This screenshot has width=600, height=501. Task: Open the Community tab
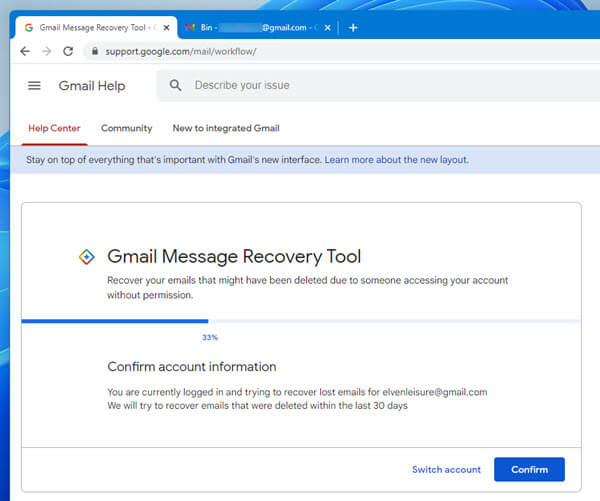pos(127,128)
